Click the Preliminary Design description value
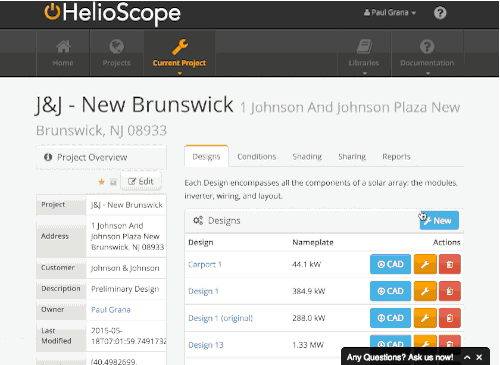 (x=125, y=289)
